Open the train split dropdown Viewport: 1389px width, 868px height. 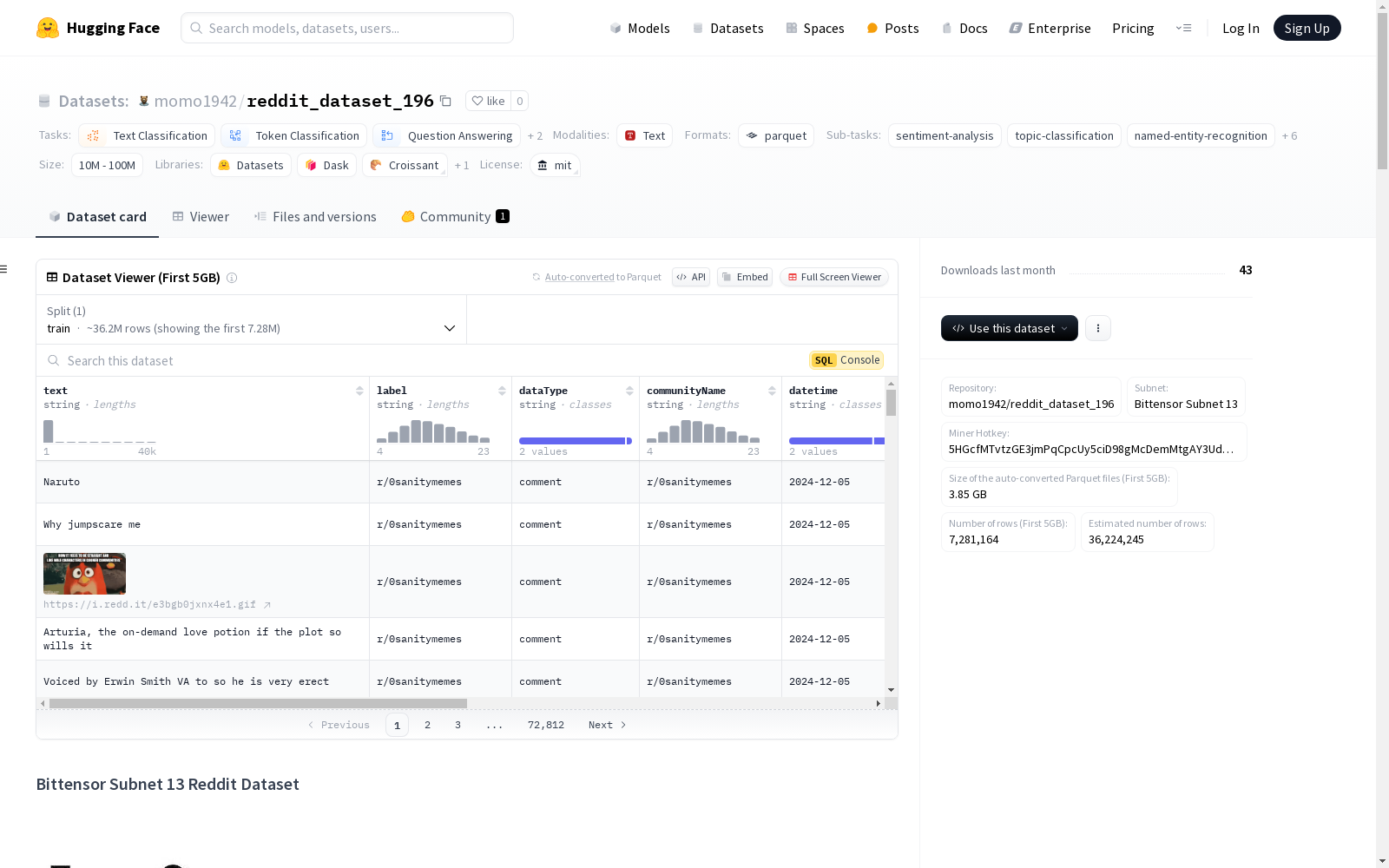[251, 319]
